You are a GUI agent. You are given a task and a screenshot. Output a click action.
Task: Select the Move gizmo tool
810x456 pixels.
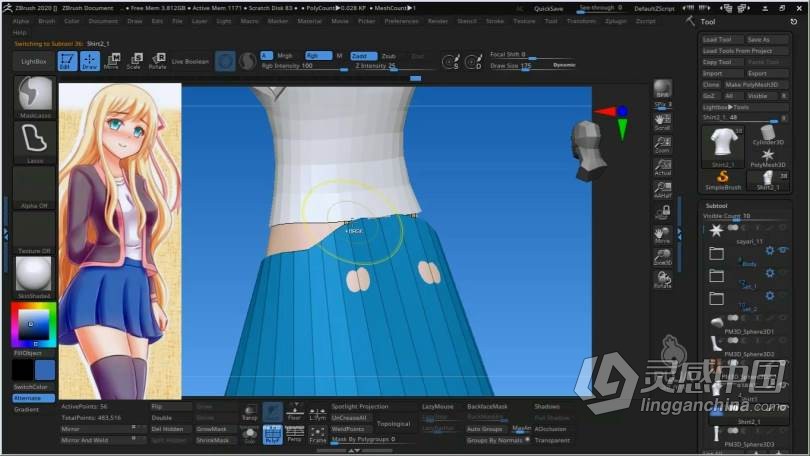coord(112,61)
